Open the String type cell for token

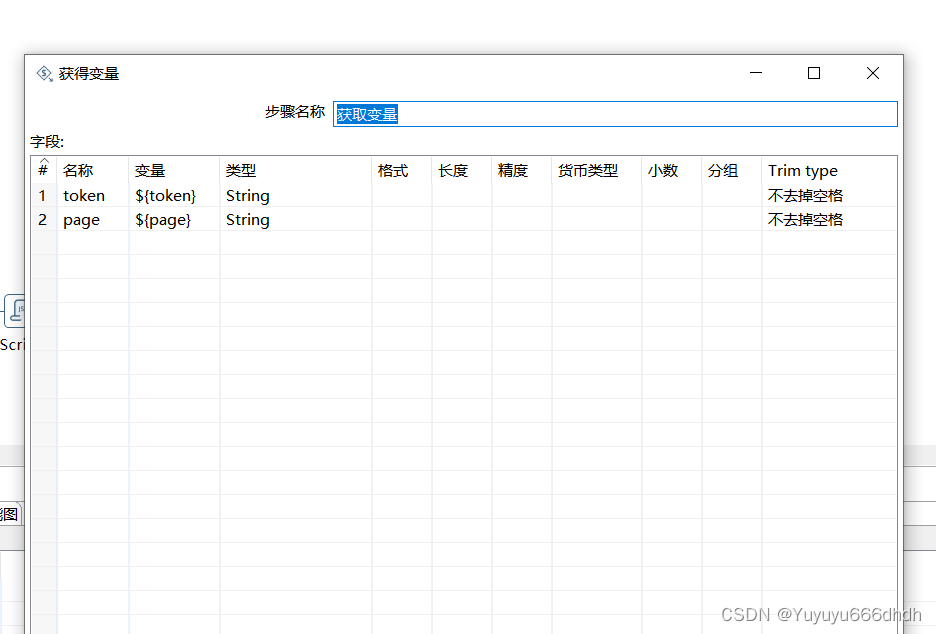point(295,195)
